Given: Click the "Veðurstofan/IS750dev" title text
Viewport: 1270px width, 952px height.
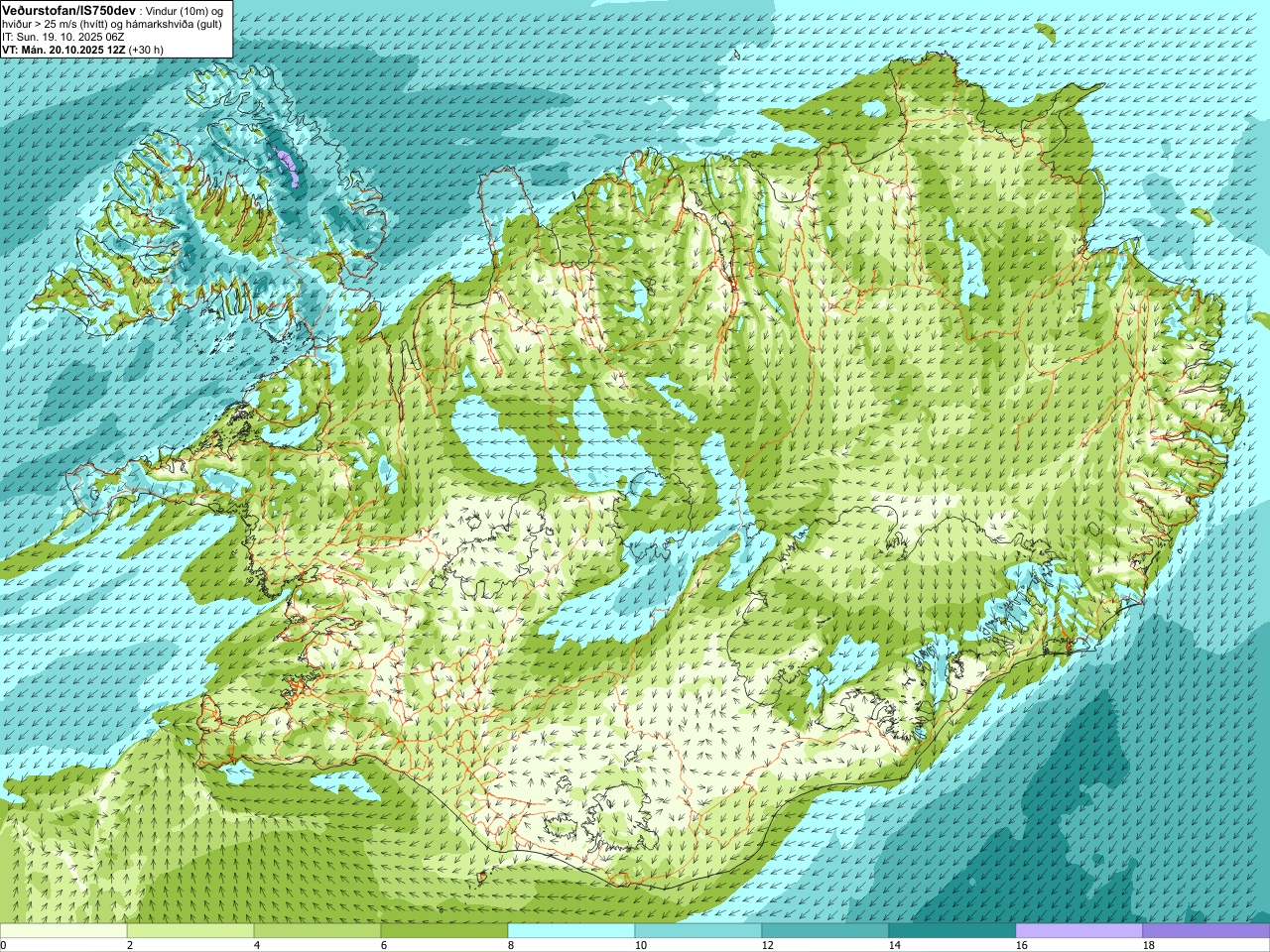Looking at the screenshot, I should point(68,11).
